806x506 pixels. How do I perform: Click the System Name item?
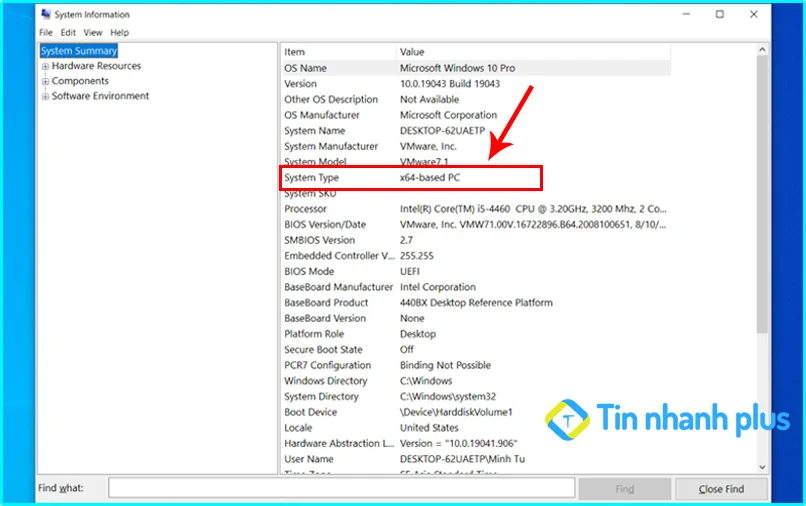coord(315,131)
